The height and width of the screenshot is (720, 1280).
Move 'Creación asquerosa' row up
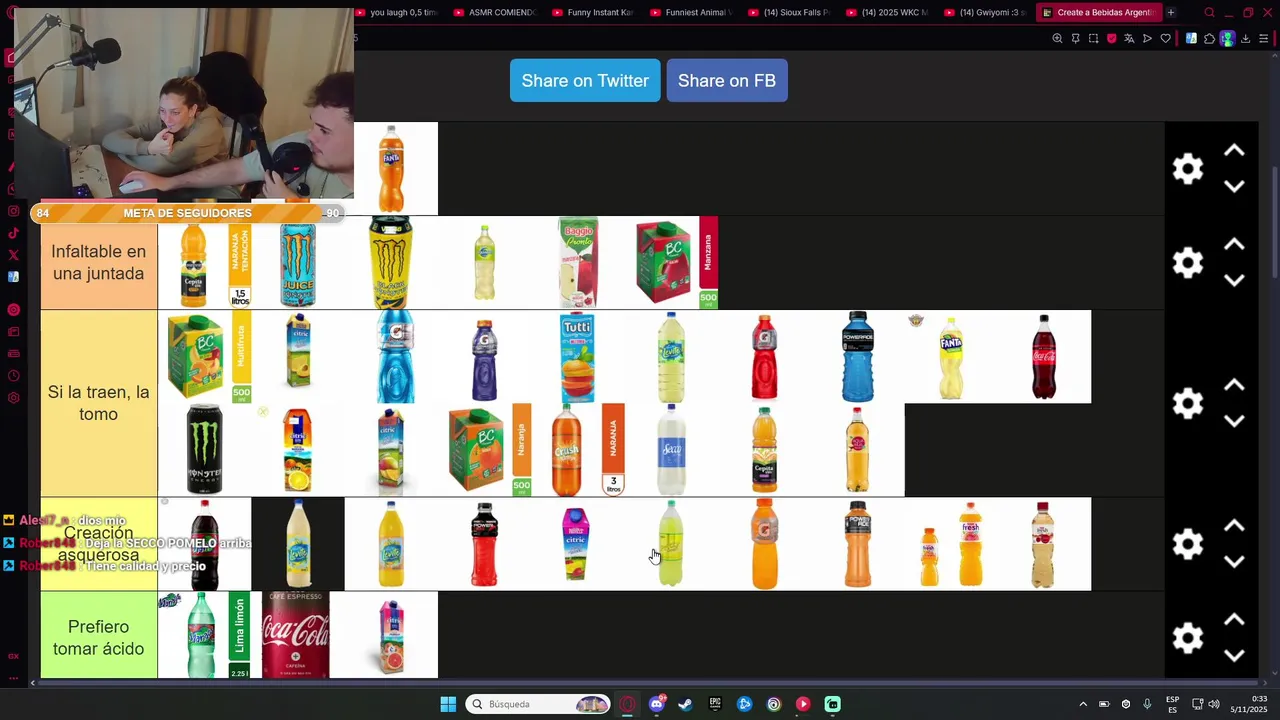click(x=1234, y=527)
